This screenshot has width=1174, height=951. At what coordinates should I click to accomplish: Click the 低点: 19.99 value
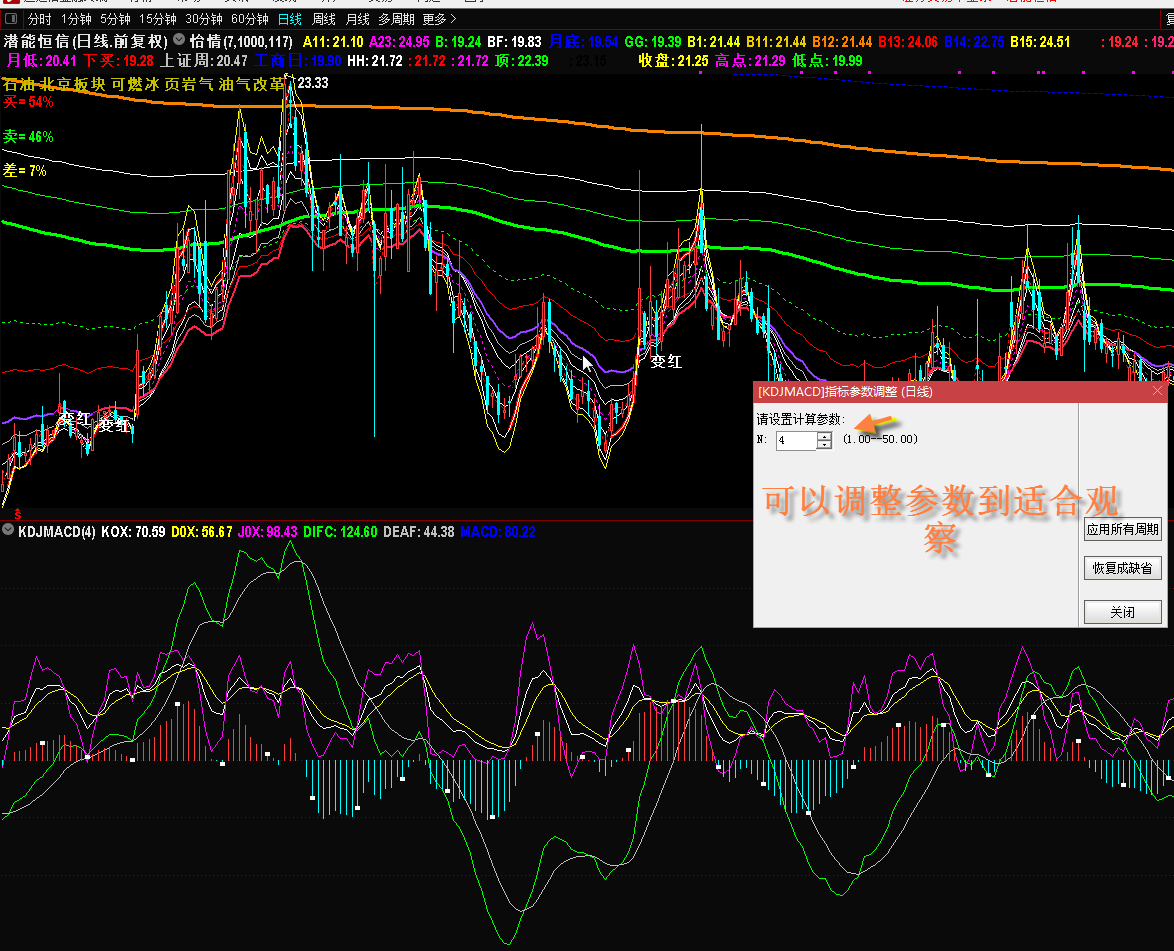coord(827,61)
